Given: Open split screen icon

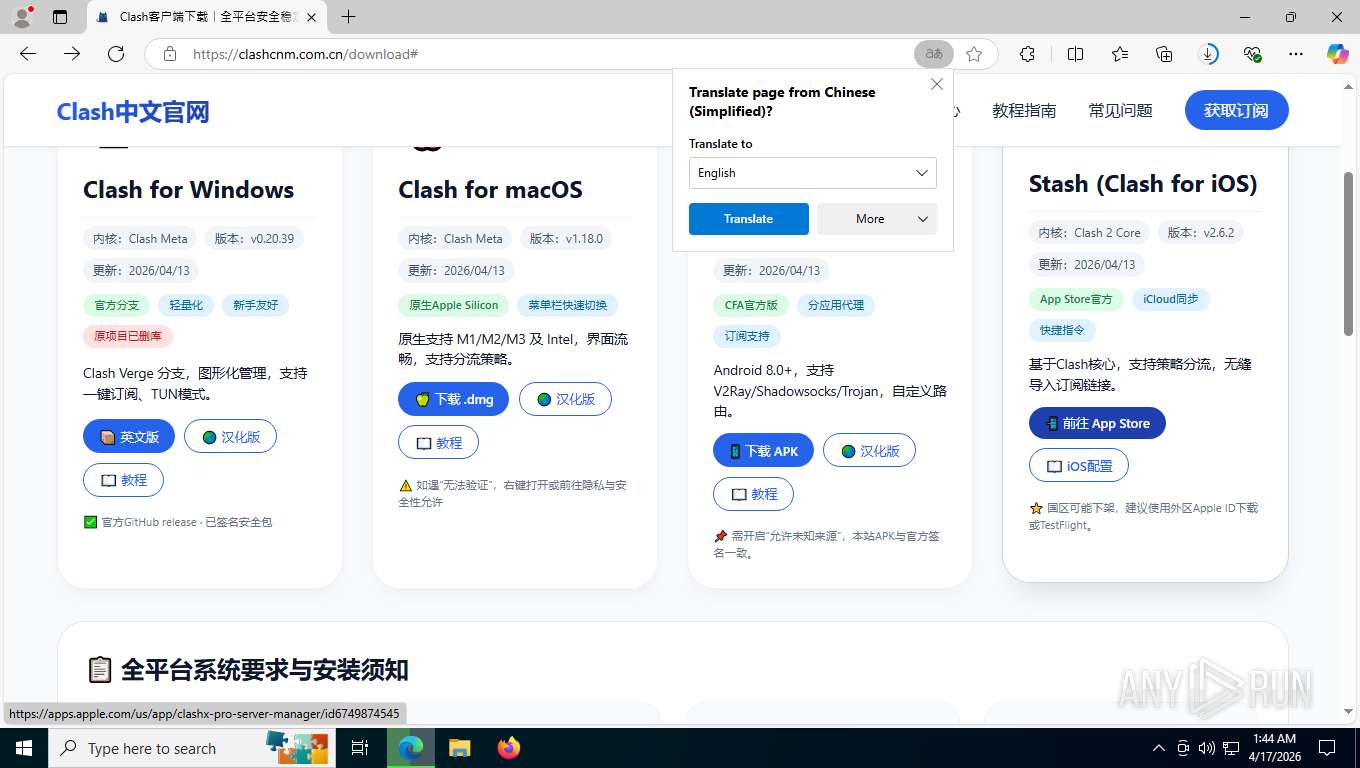Looking at the screenshot, I should tap(1076, 54).
